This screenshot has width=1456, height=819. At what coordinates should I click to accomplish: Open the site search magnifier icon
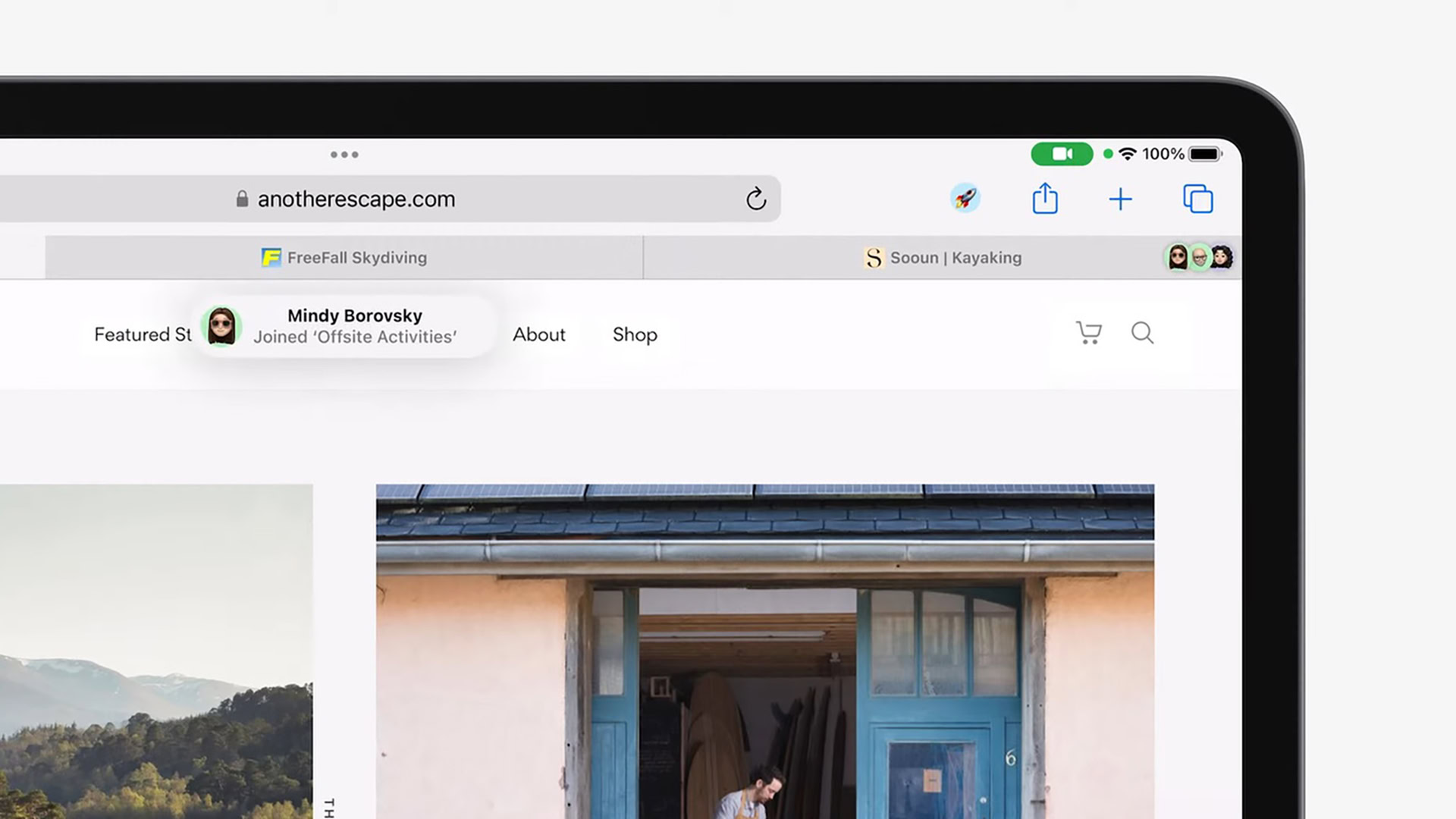[x=1142, y=333]
